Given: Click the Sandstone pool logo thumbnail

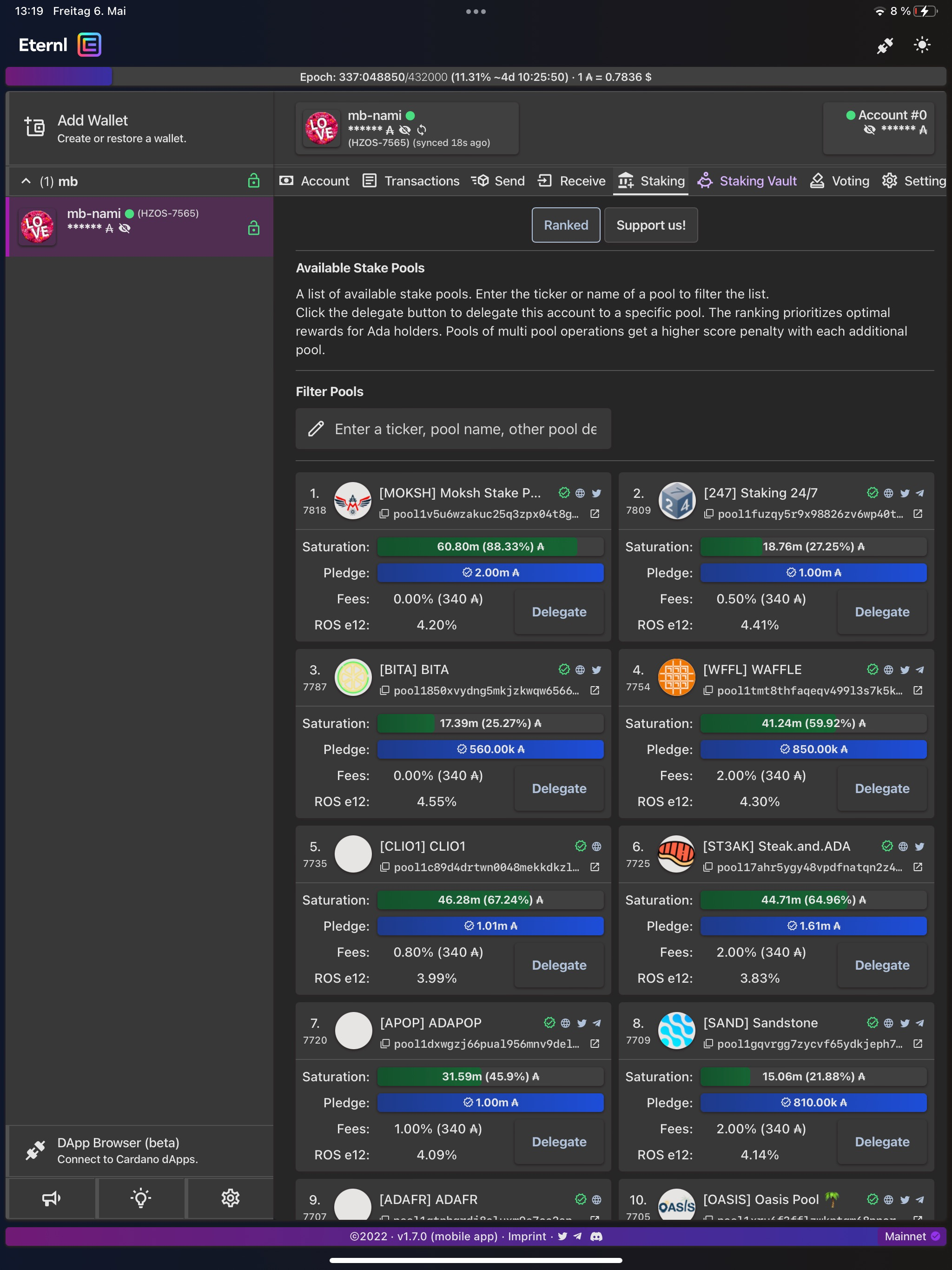Looking at the screenshot, I should [676, 1031].
